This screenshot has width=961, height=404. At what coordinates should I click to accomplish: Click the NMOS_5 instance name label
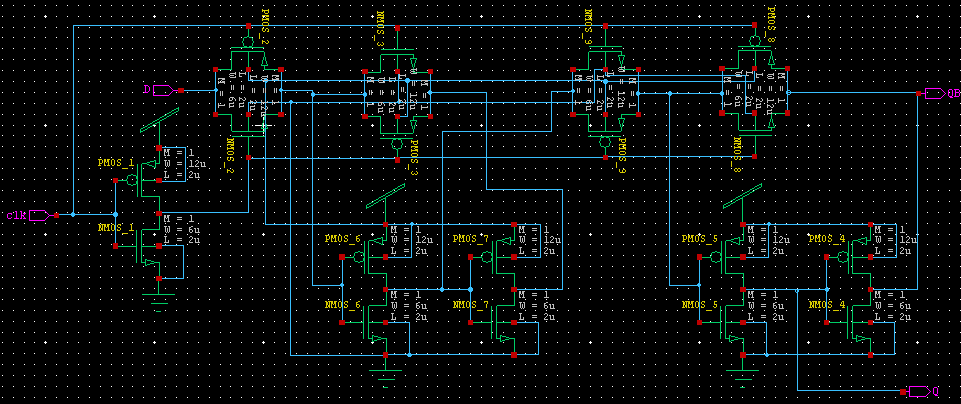tap(698, 304)
